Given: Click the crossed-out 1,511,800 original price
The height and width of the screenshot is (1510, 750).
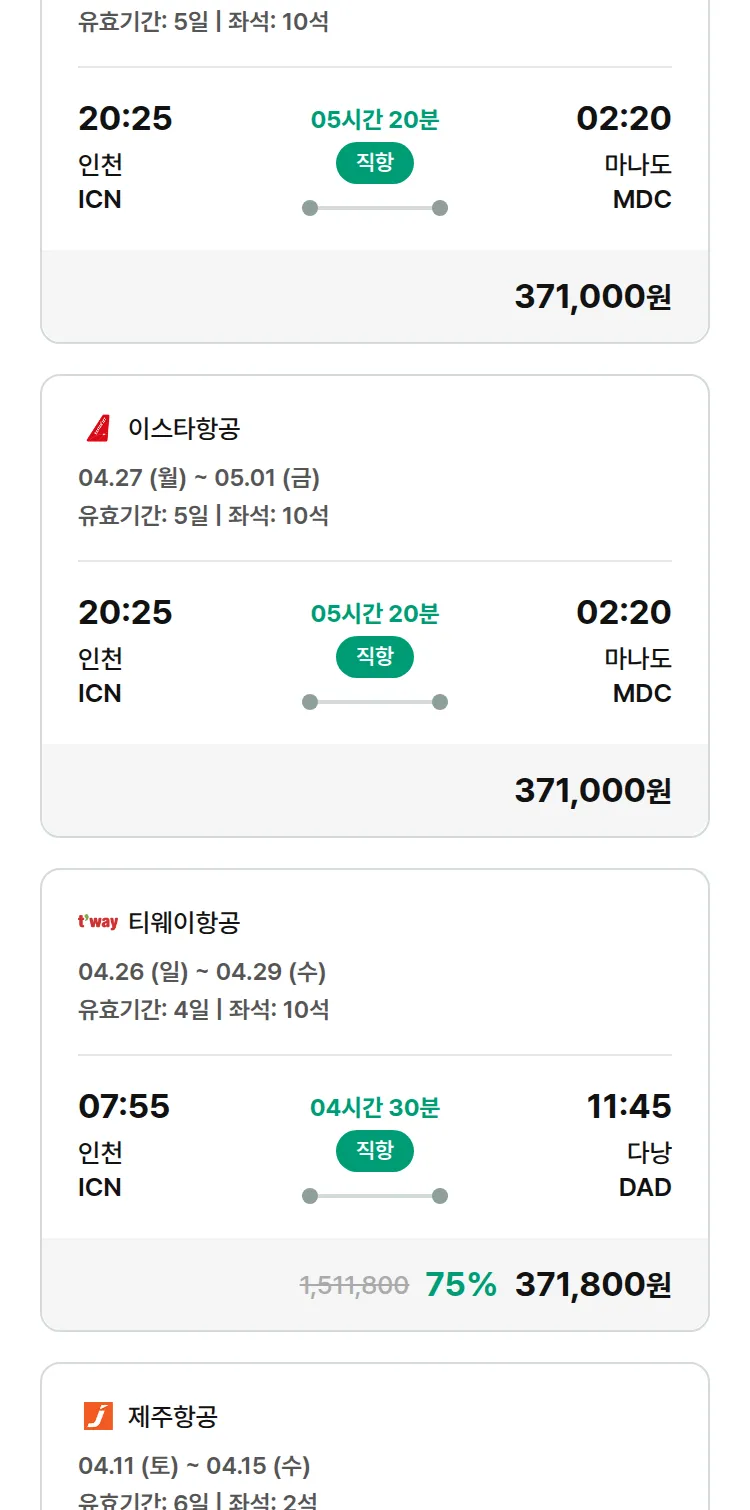Looking at the screenshot, I should pos(354,1286).
